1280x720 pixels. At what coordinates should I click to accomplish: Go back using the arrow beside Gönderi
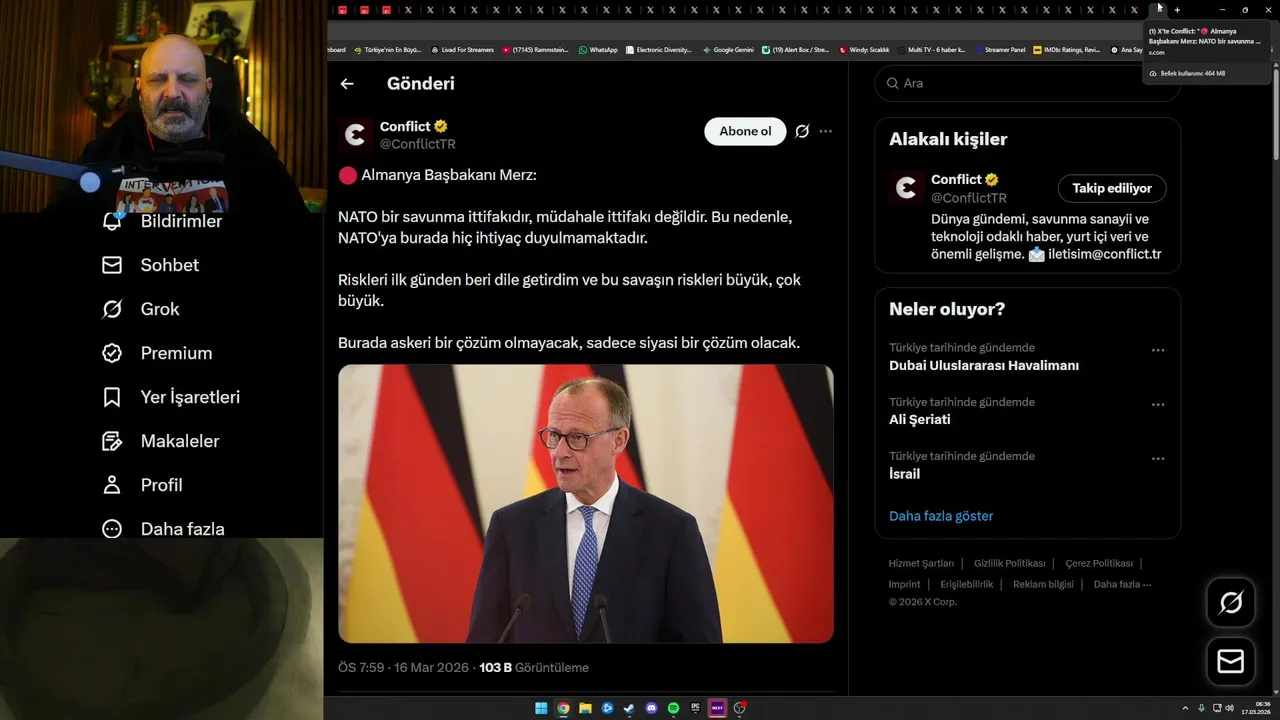[347, 84]
